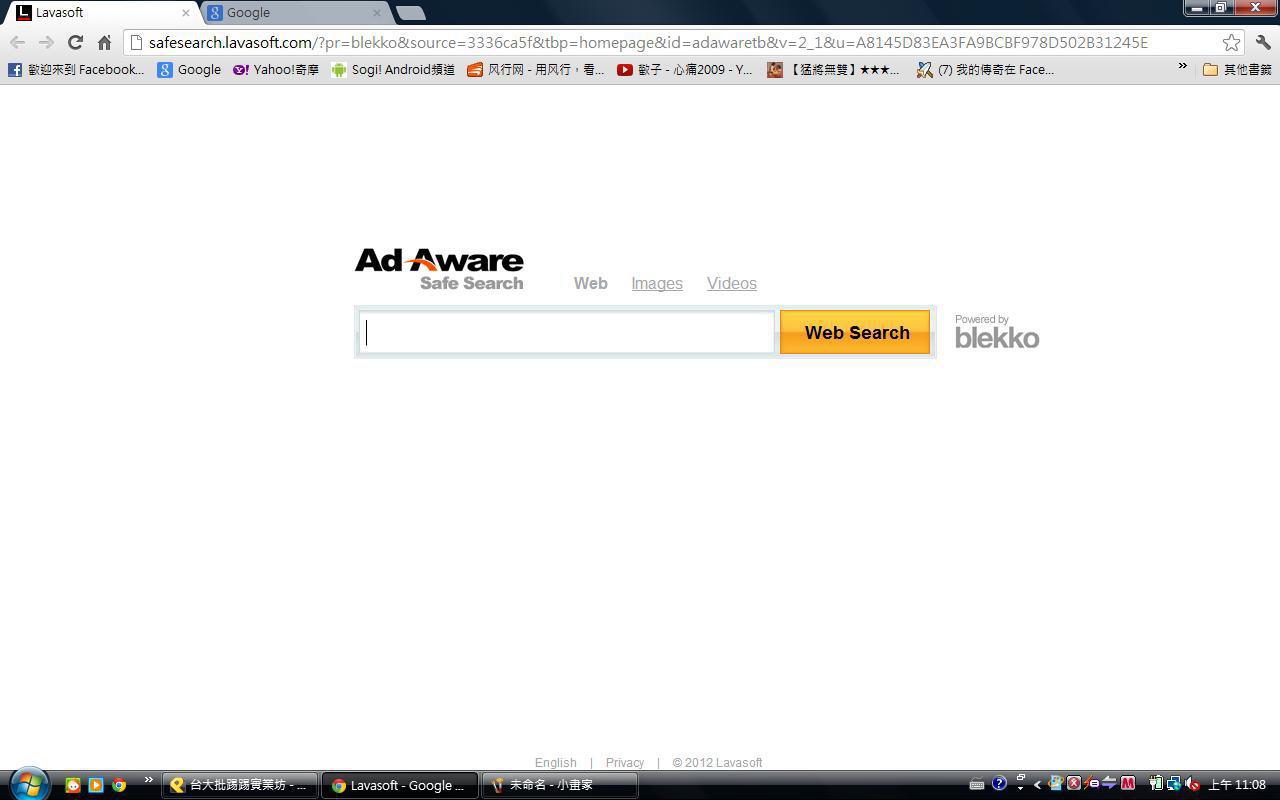This screenshot has height=800, width=1280.
Task: Switch to 台大批踢踢實業坊 taskbar window
Action: click(x=240, y=785)
